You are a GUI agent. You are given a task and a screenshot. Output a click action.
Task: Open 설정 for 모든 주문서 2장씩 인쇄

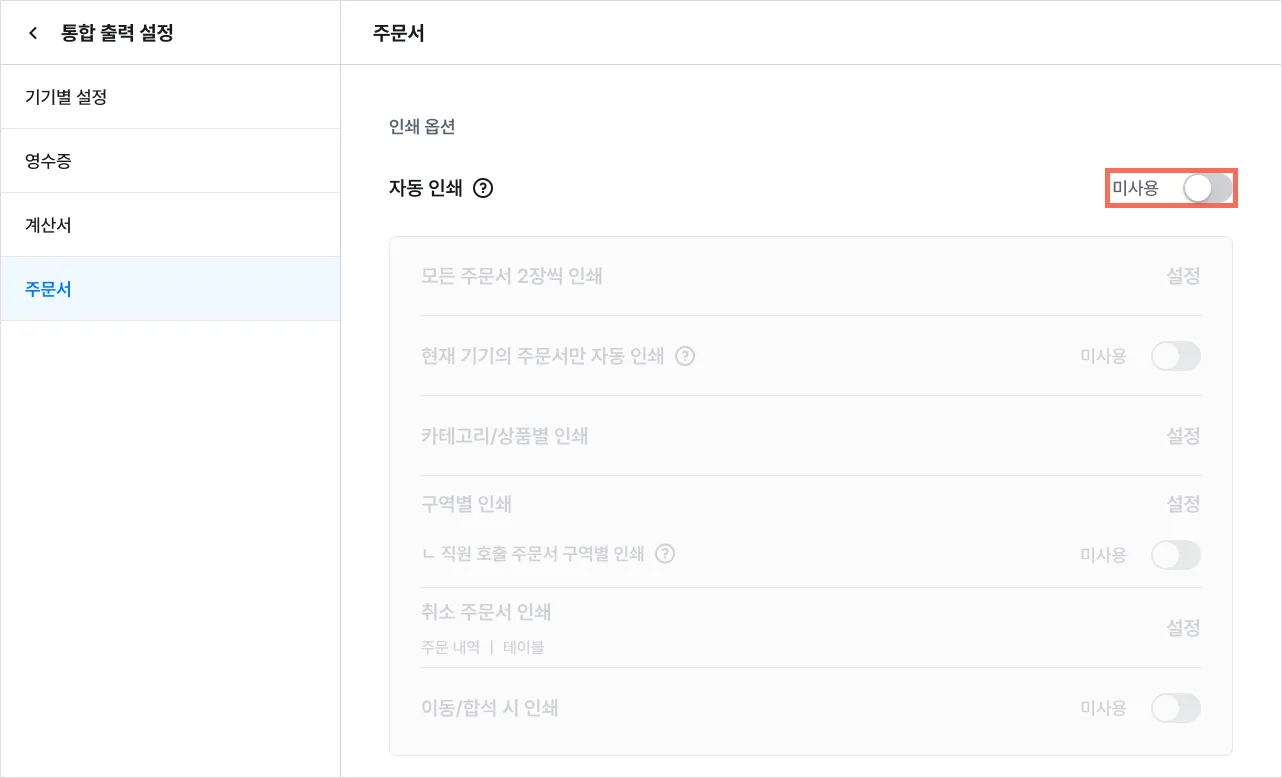pos(1183,276)
